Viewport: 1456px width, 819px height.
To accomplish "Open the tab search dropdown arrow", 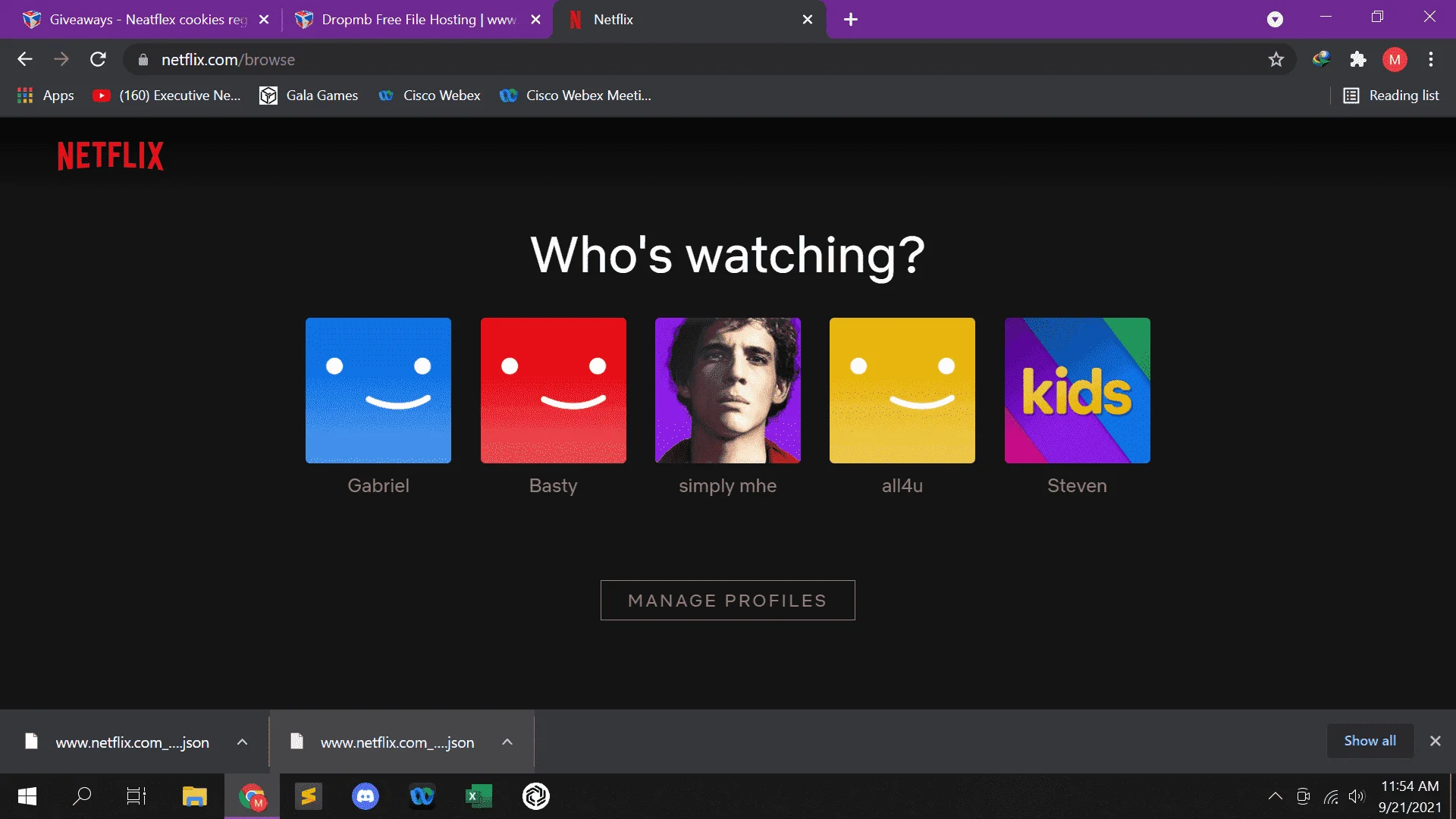I will click(1276, 20).
